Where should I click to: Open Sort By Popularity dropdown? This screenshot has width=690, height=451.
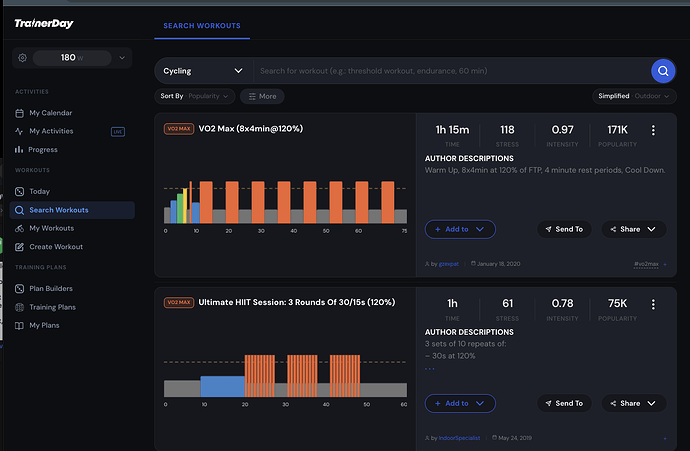click(x=195, y=96)
